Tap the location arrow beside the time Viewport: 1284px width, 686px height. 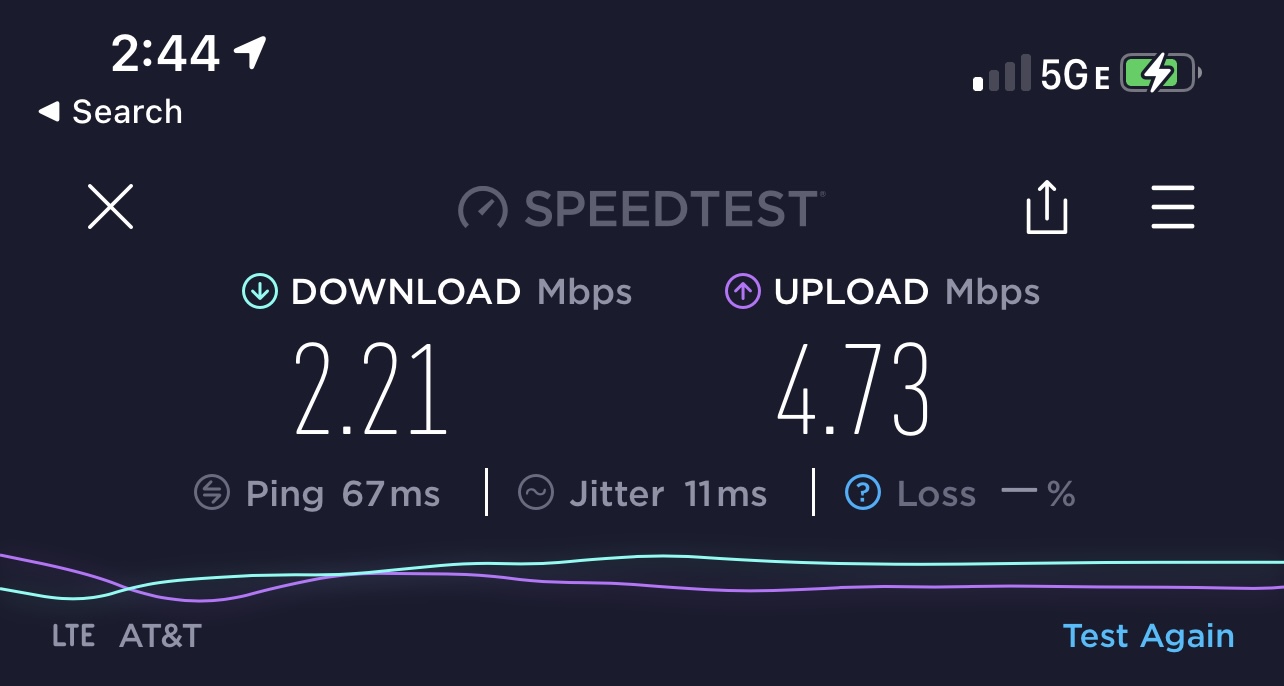[x=251, y=52]
